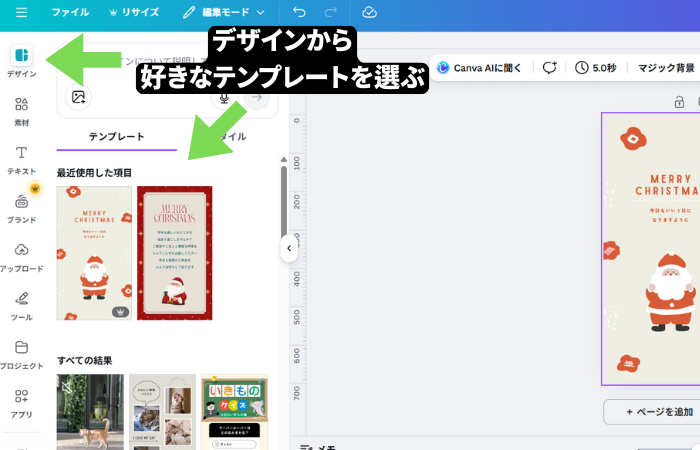Click the すべての結果 heading
The height and width of the screenshot is (450, 700).
pyautogui.click(x=84, y=360)
